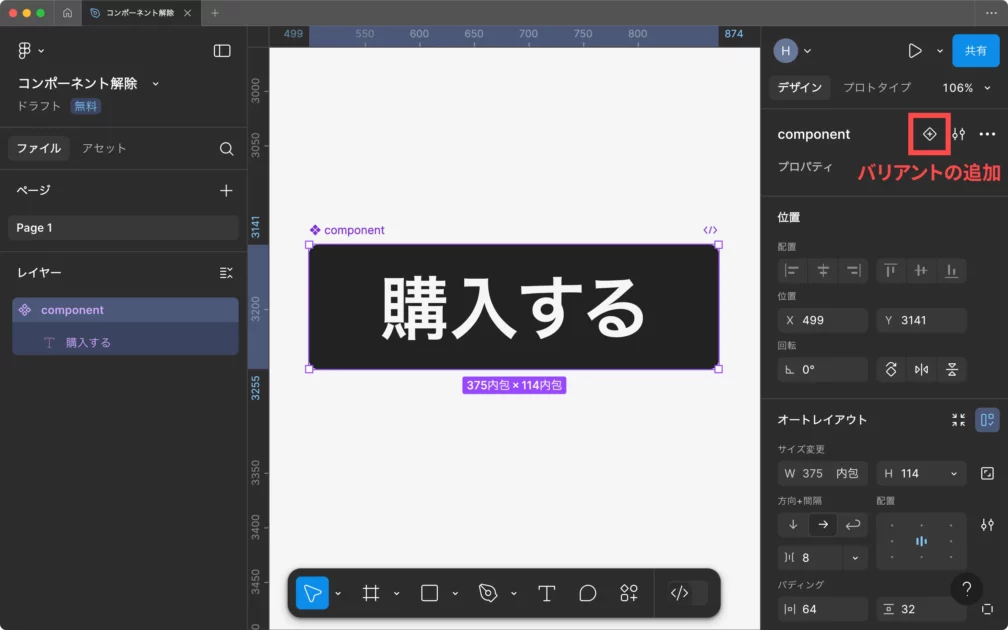Click the X position input field

(x=823, y=321)
